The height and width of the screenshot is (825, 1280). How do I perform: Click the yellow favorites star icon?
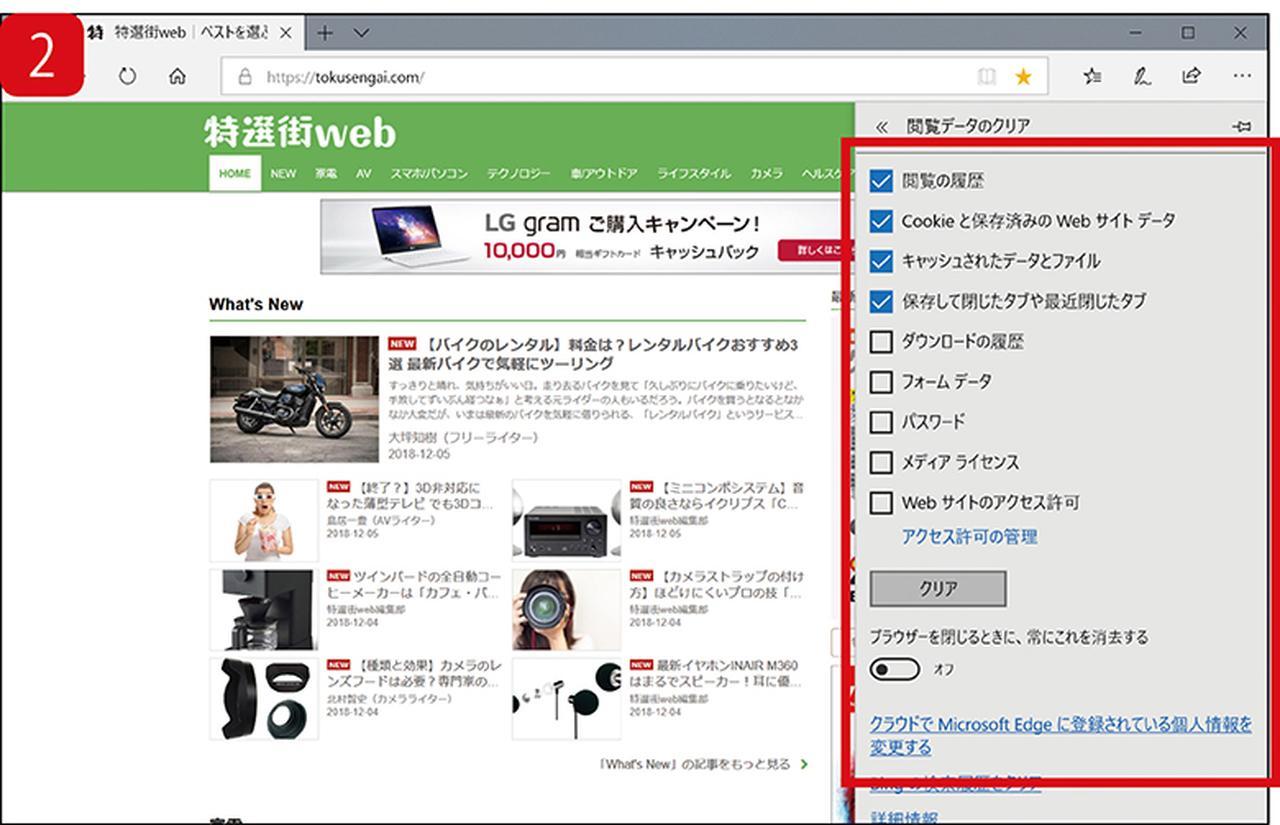pyautogui.click(x=1023, y=76)
